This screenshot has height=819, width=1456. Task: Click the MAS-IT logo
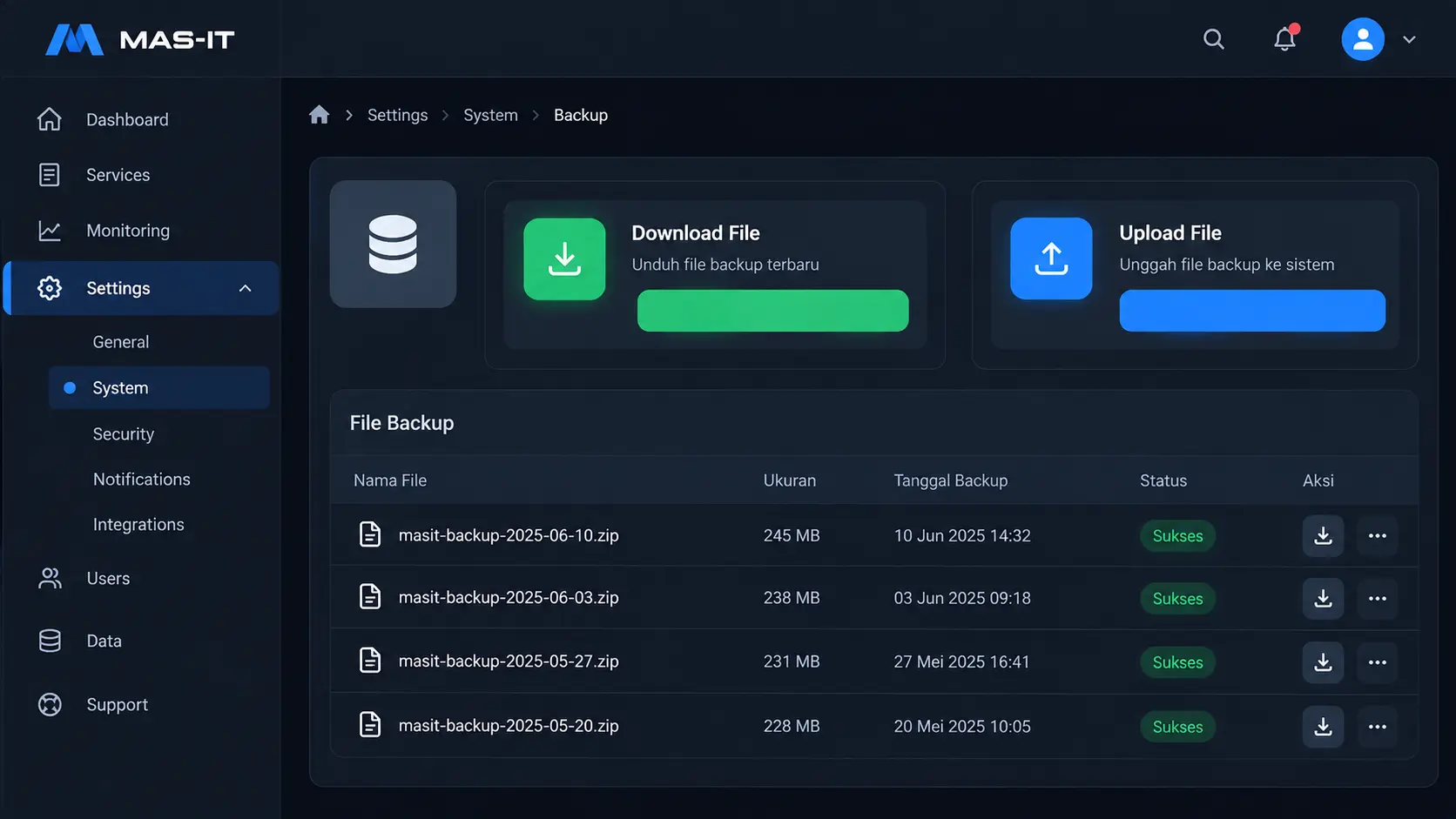(140, 39)
